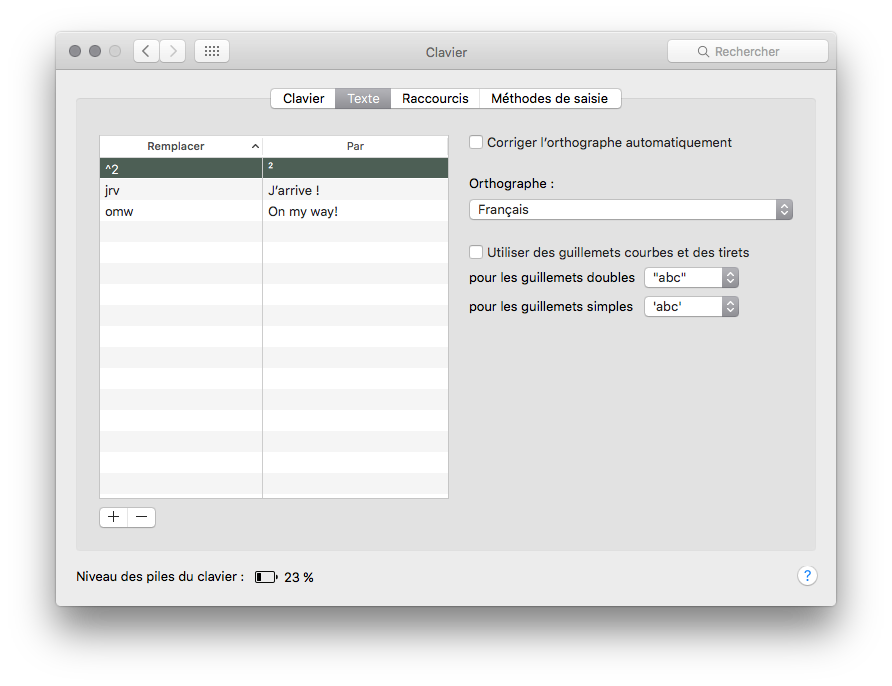Viewport: 892px width, 686px height.
Task: Click the back navigation arrow
Action: (146, 51)
